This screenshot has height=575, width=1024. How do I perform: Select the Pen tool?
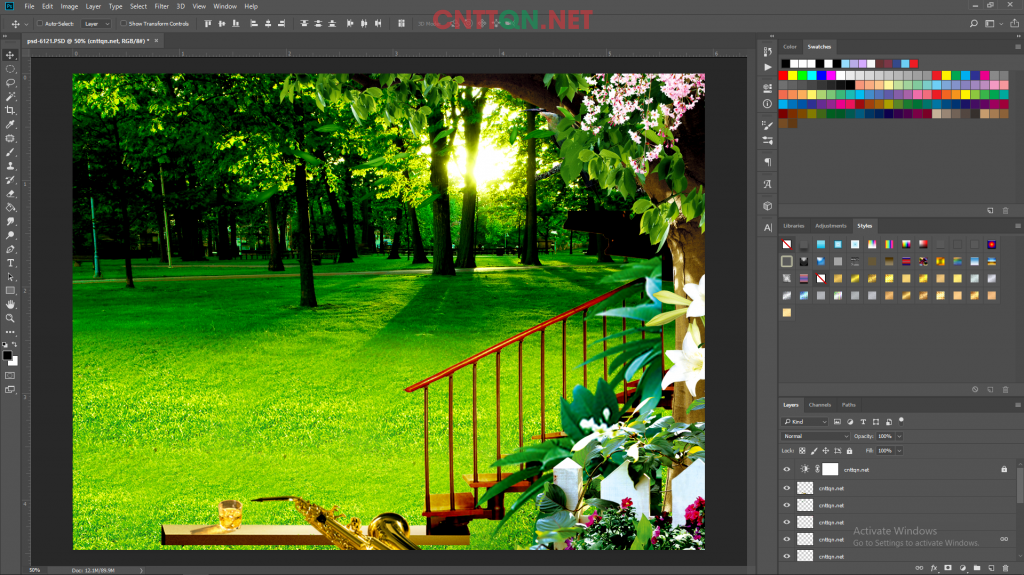10,250
